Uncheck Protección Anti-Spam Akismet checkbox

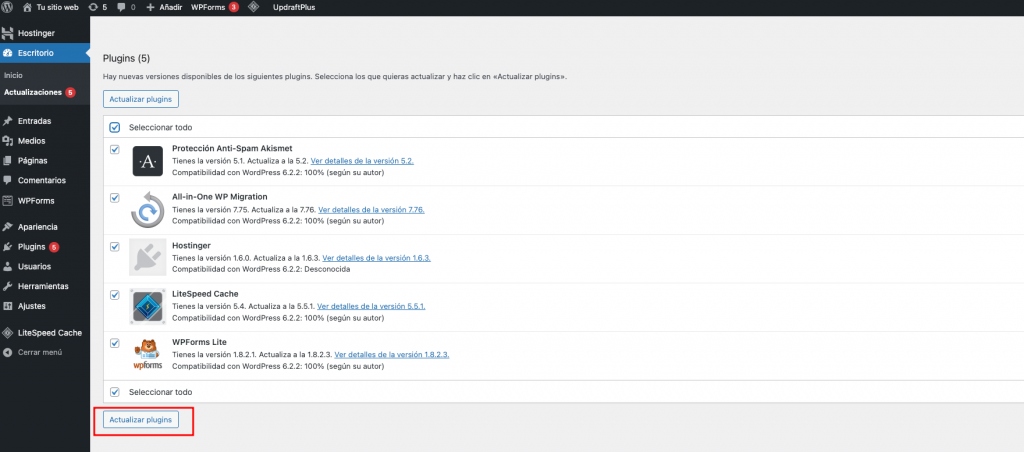115,149
